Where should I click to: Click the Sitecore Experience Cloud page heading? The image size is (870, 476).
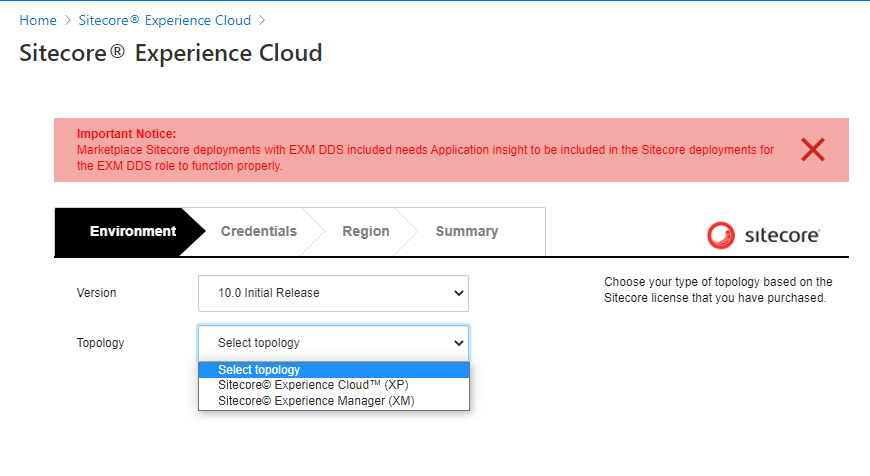[170, 53]
